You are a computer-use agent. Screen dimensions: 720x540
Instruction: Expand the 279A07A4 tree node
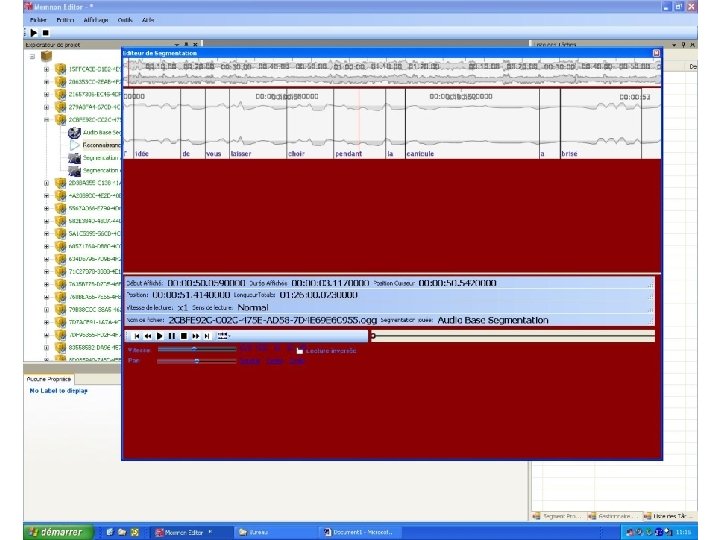pos(46,107)
